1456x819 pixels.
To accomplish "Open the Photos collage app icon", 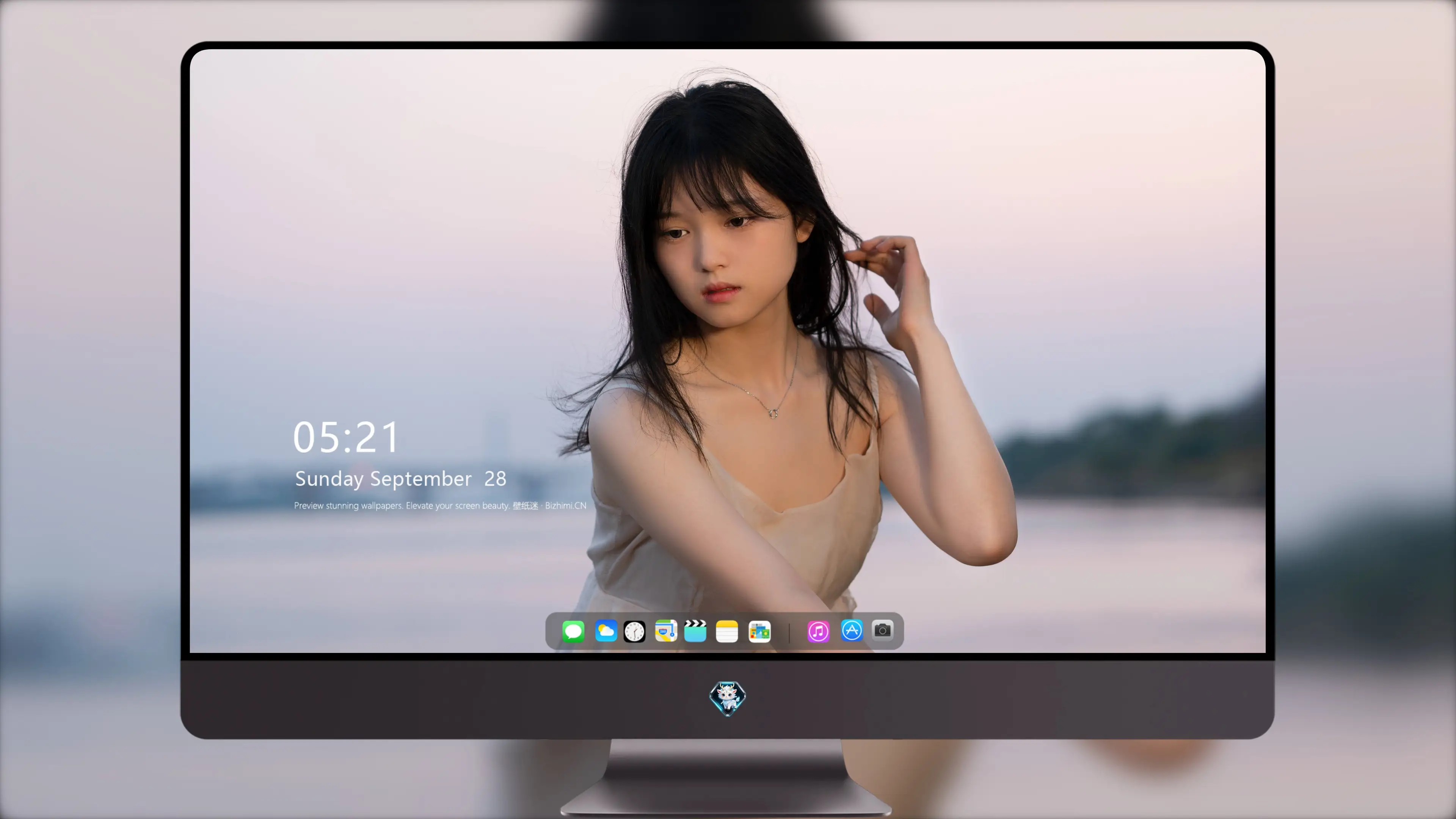I will coord(759,631).
